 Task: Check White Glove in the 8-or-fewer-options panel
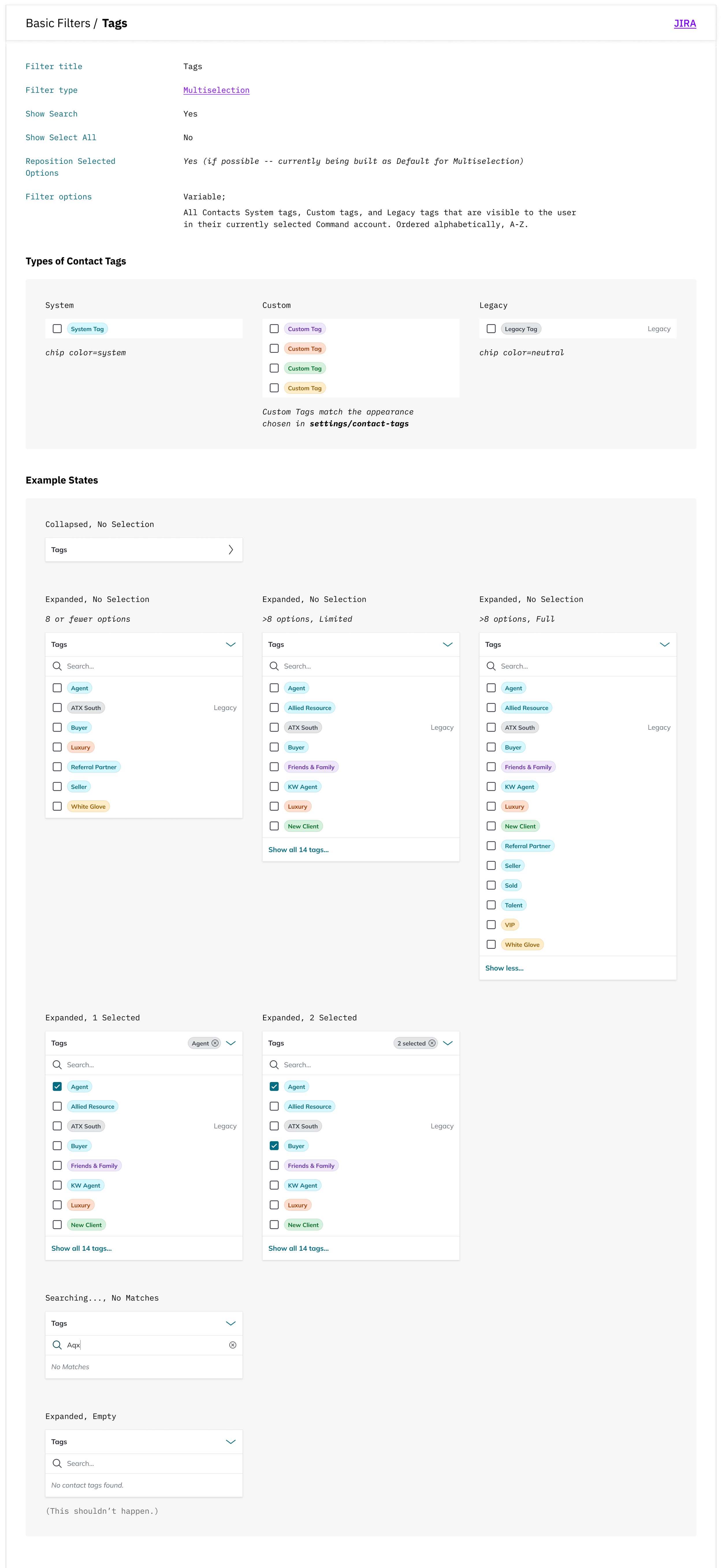pos(57,806)
